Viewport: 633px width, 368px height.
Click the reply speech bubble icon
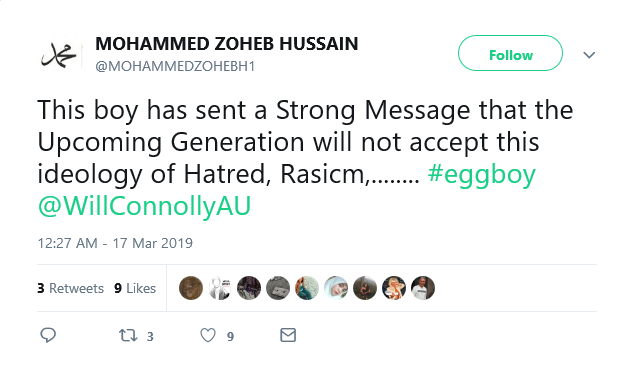point(48,335)
